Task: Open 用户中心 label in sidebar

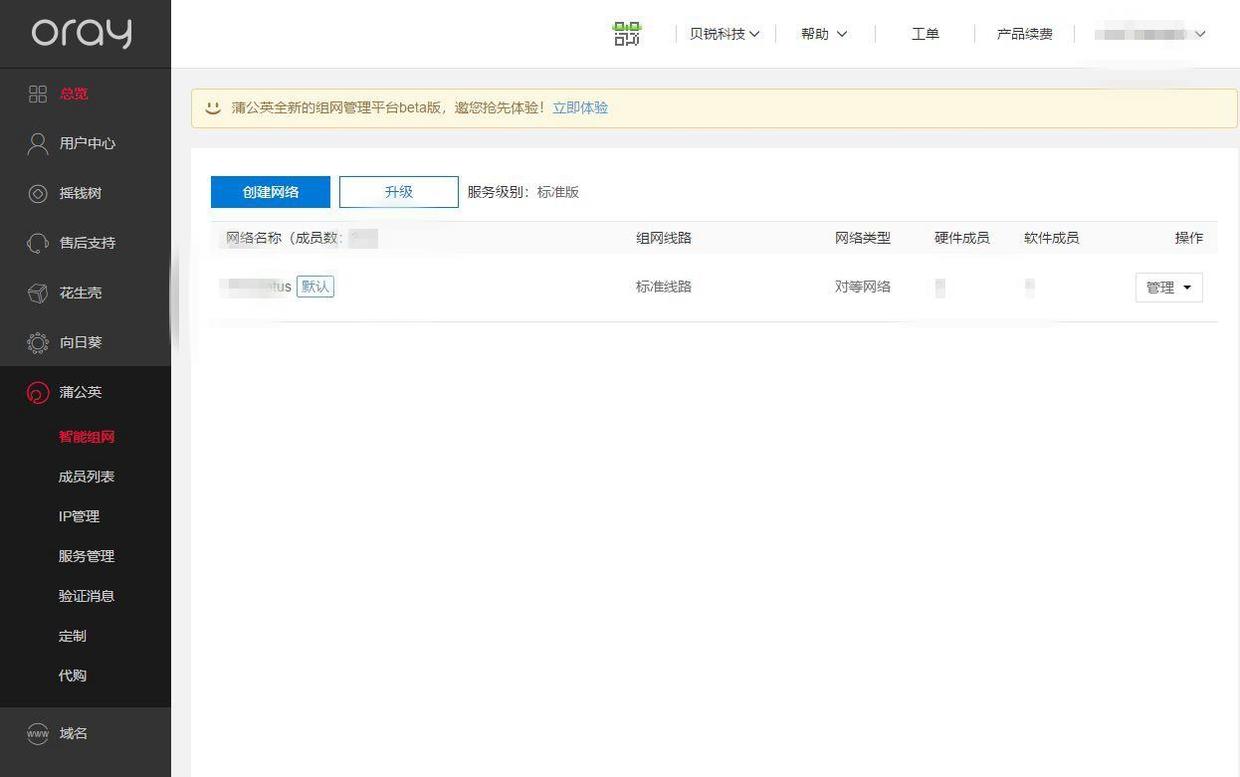Action: coord(87,144)
